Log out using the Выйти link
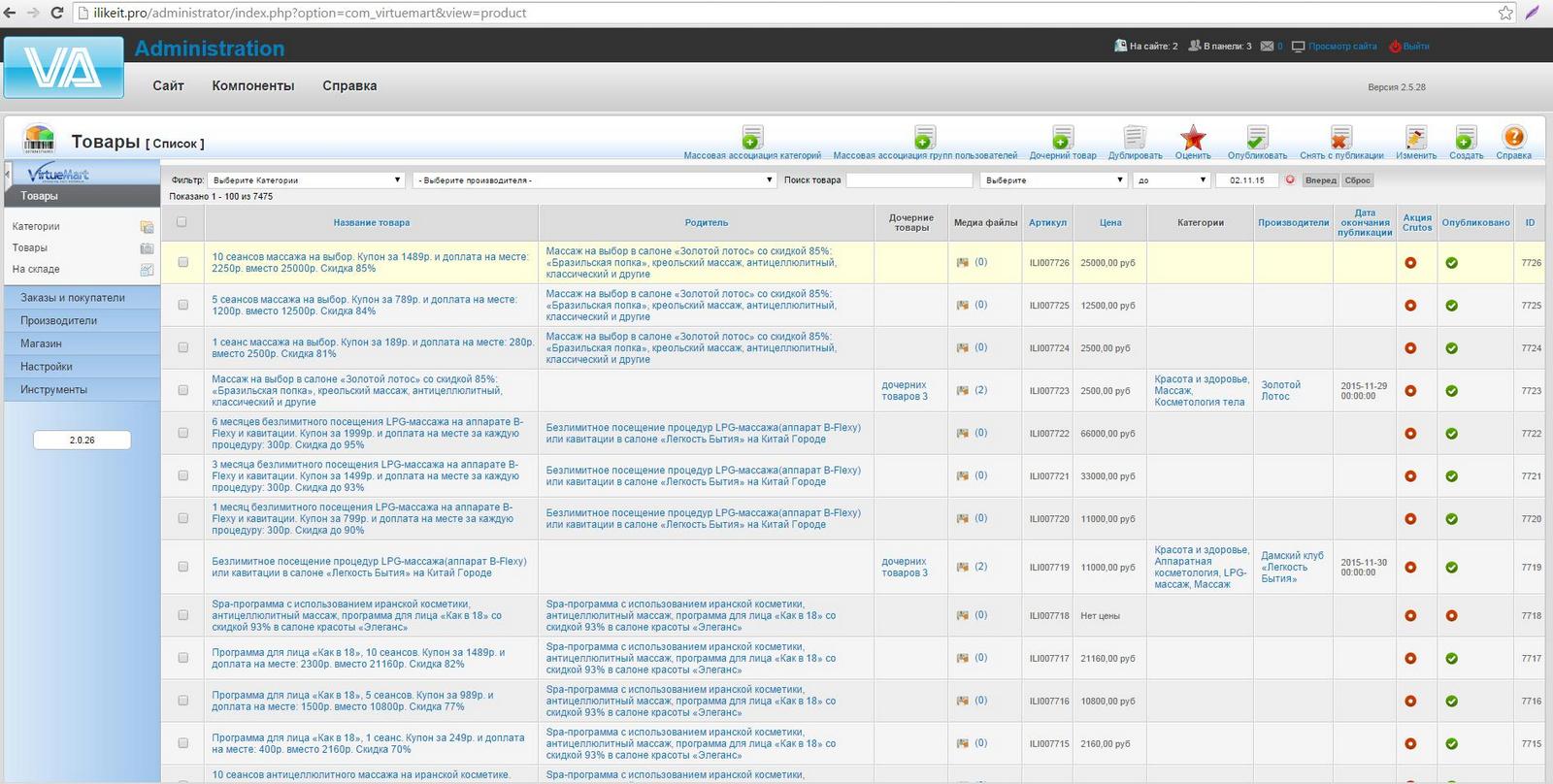The image size is (1553, 784). coord(1416,46)
